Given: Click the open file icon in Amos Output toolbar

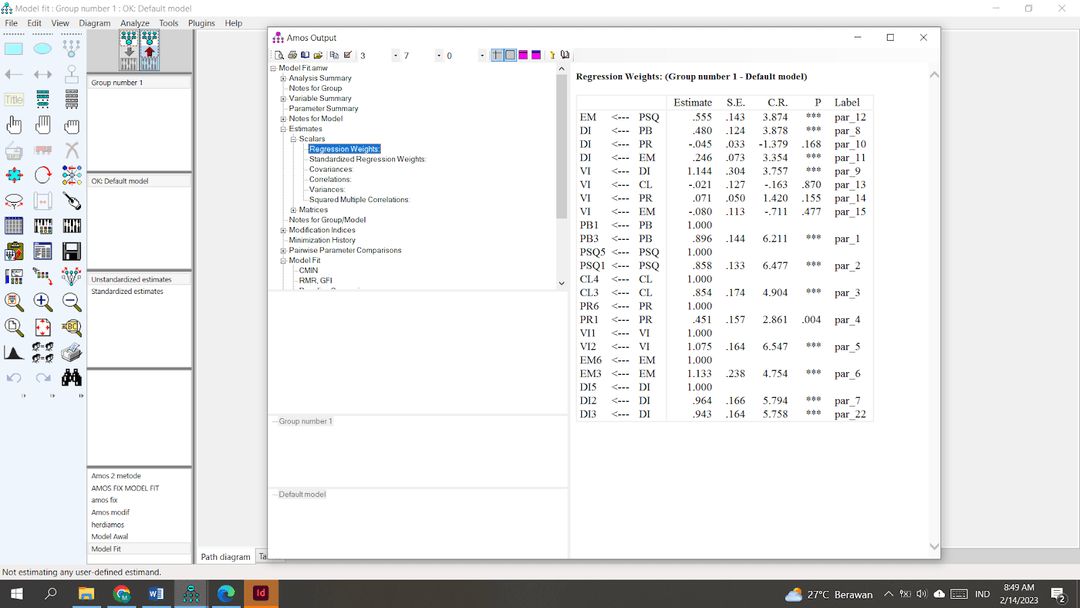Looking at the screenshot, I should pos(318,55).
